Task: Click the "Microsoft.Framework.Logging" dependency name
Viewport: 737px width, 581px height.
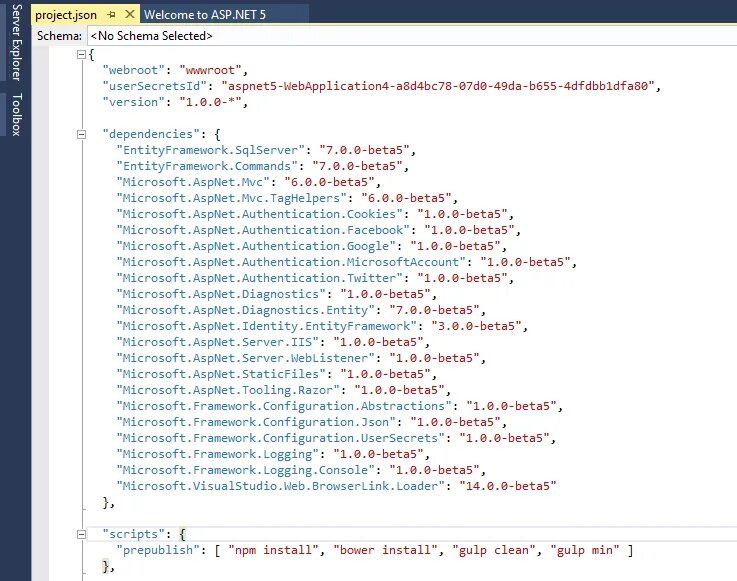Action: 218,454
